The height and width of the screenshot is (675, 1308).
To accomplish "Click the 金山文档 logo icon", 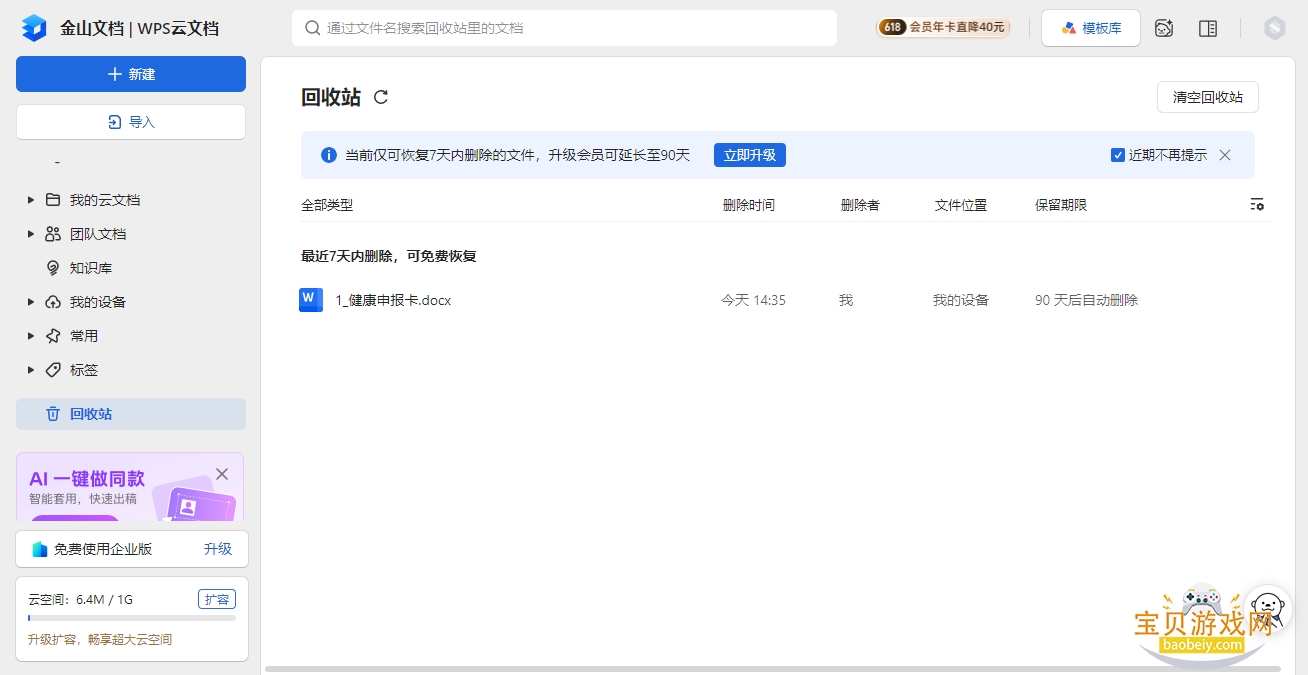I will click(34, 28).
